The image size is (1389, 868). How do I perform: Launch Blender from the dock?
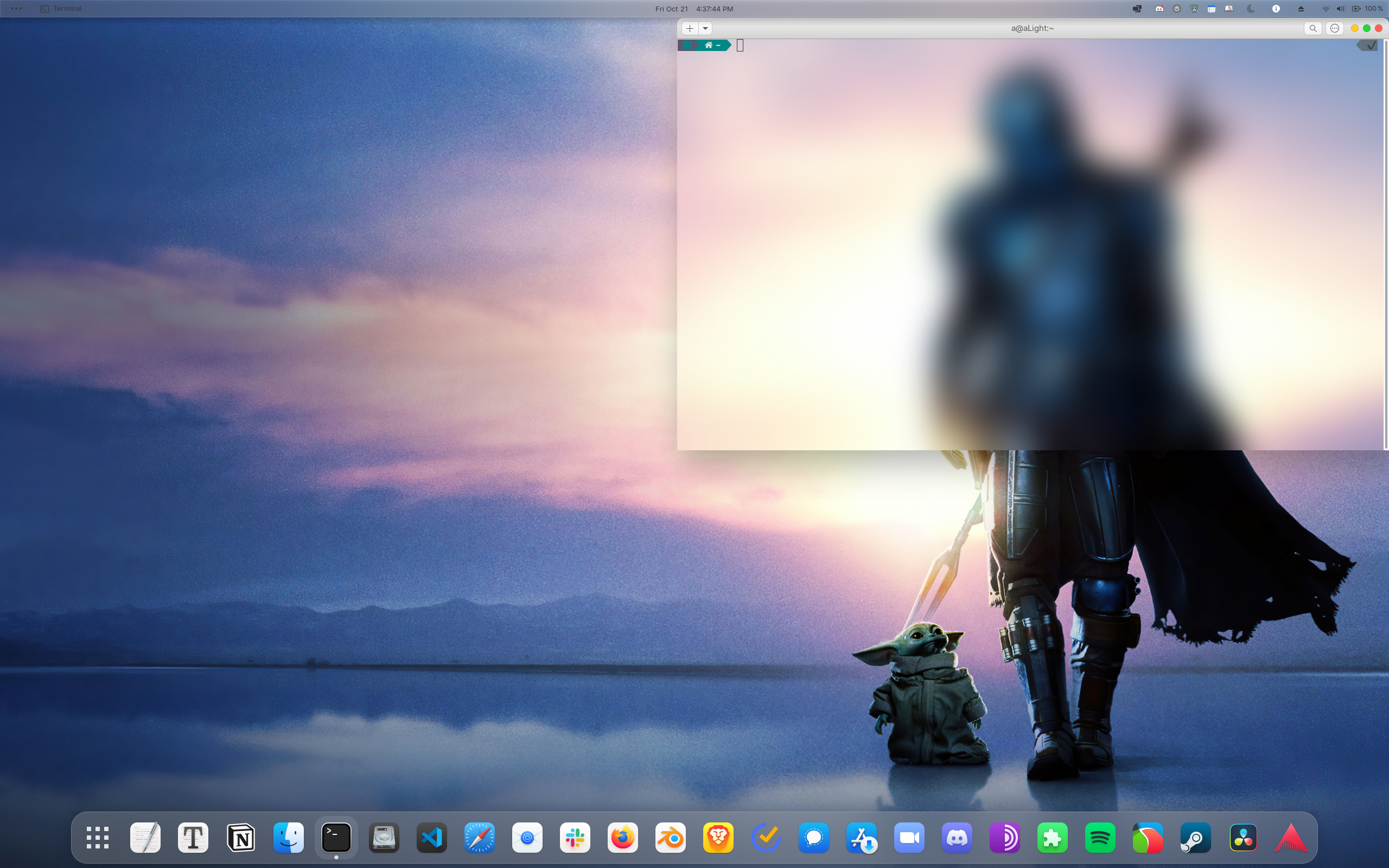click(671, 838)
